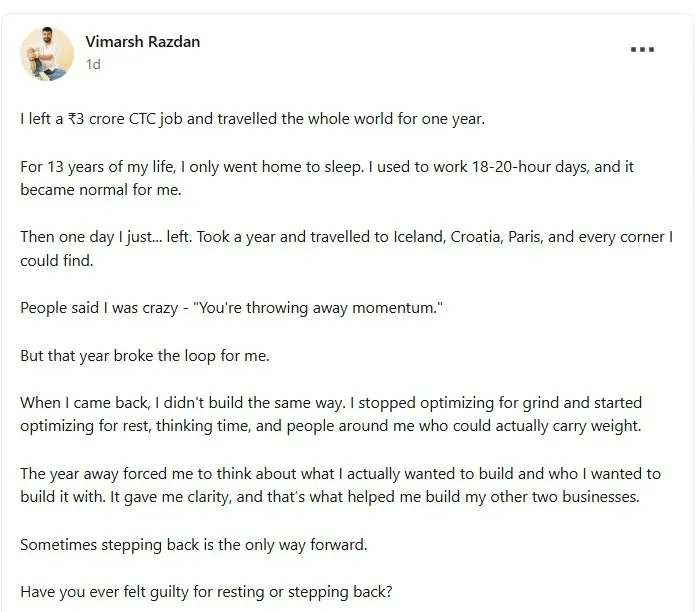Click the line about leaving ₹3 crore job
Image resolution: width=696 pixels, height=612 pixels.
click(x=253, y=119)
